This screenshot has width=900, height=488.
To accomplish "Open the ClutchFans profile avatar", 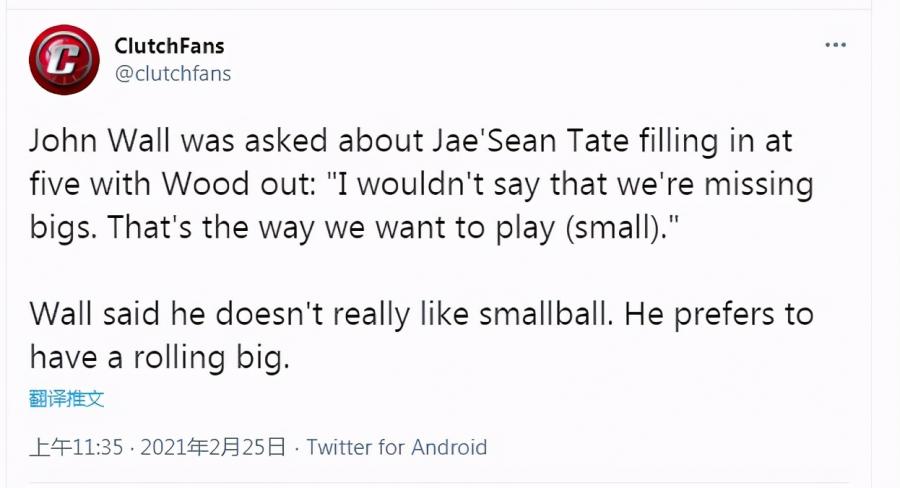I will coord(64,60).
